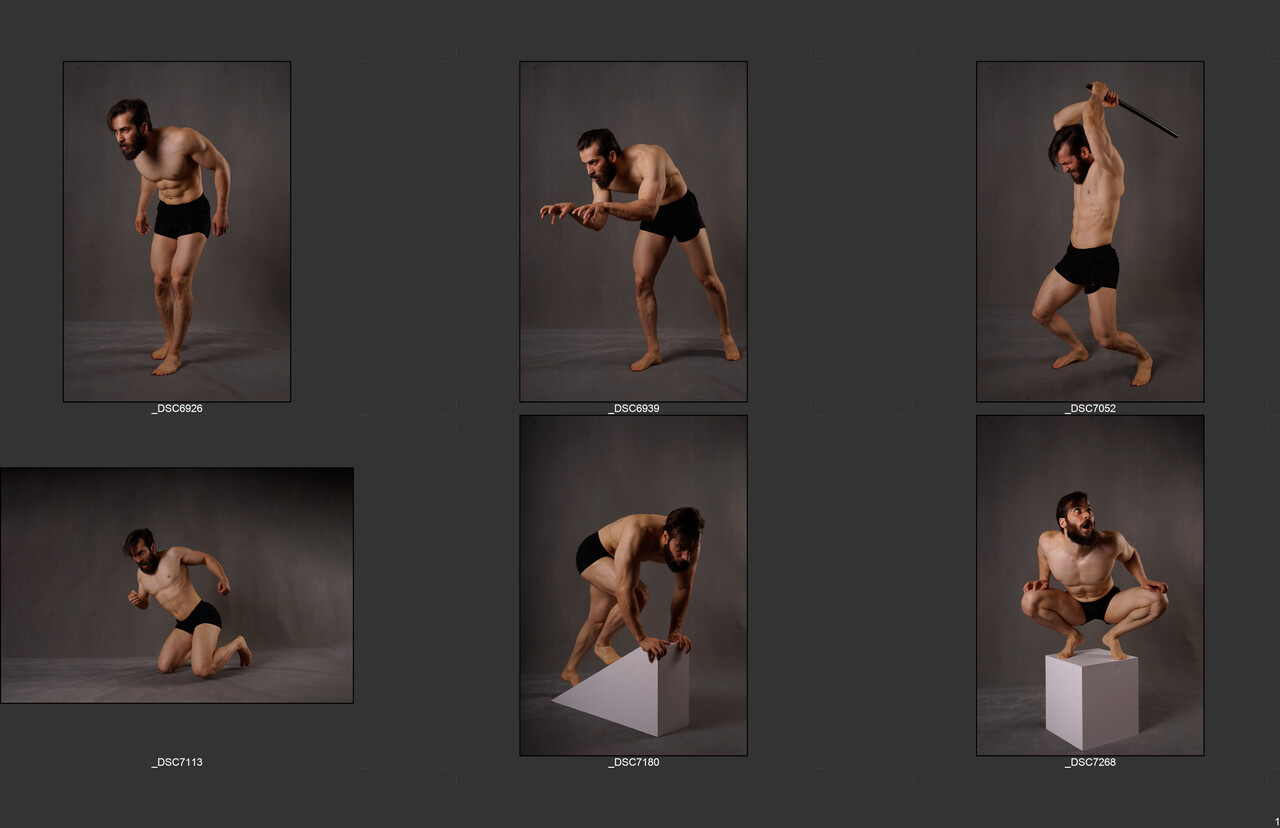1280x828 pixels.
Task: Open the _DSC6939 reaching pose photo
Action: 633,232
